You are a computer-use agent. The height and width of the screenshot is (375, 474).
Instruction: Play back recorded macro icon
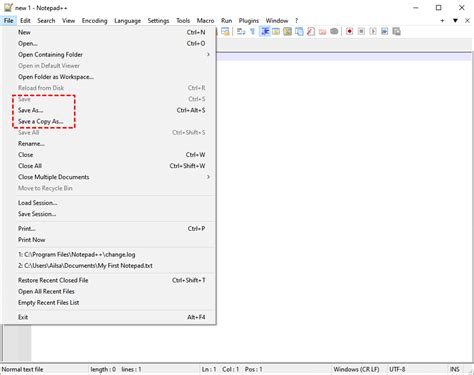(373, 32)
